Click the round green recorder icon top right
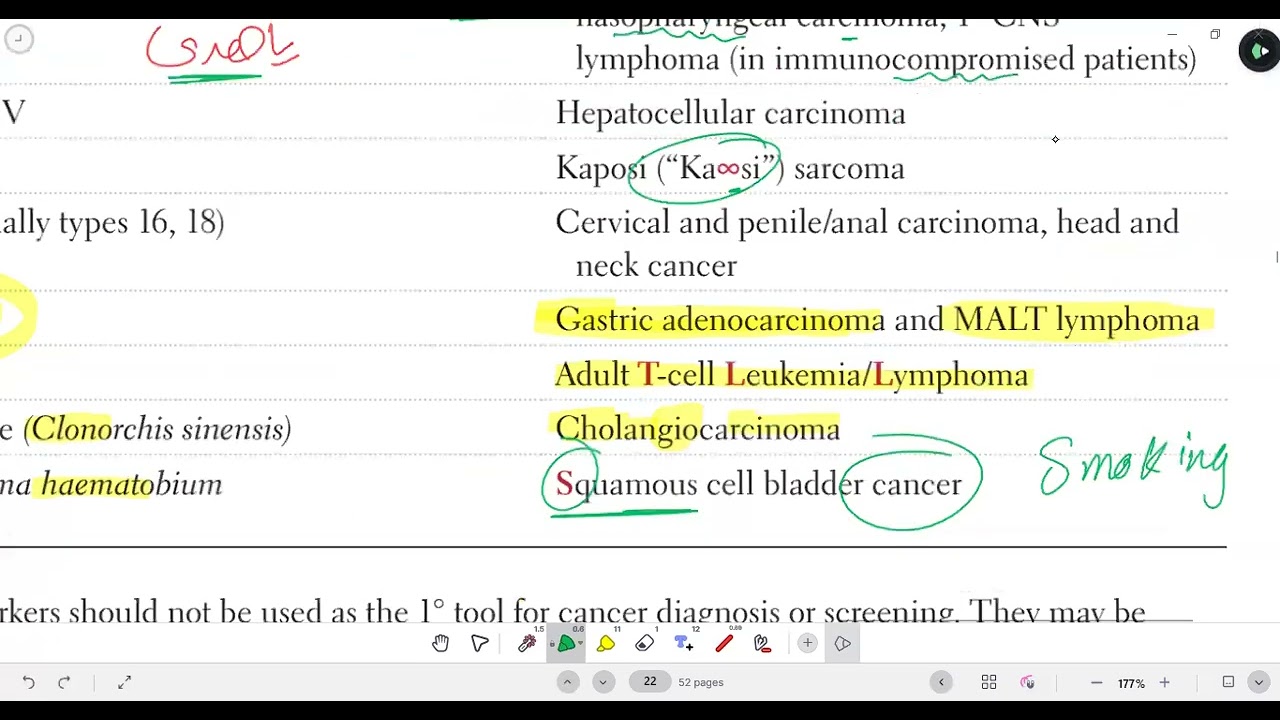 click(x=1258, y=51)
